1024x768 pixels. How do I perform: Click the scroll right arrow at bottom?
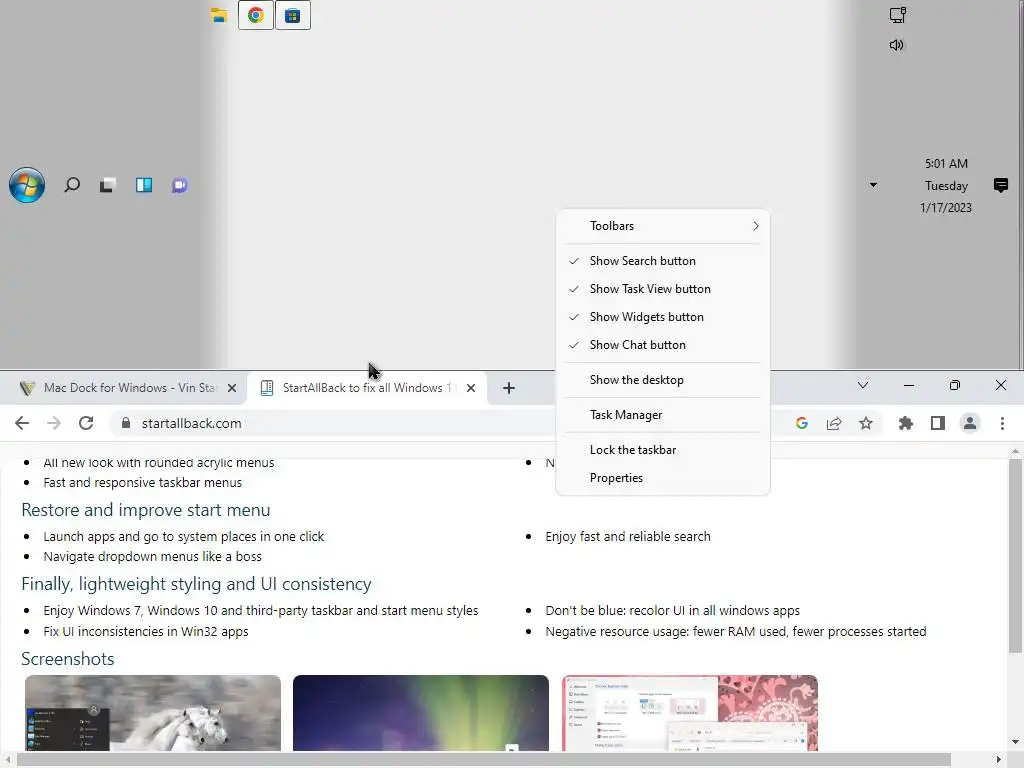pyautogui.click(x=999, y=760)
